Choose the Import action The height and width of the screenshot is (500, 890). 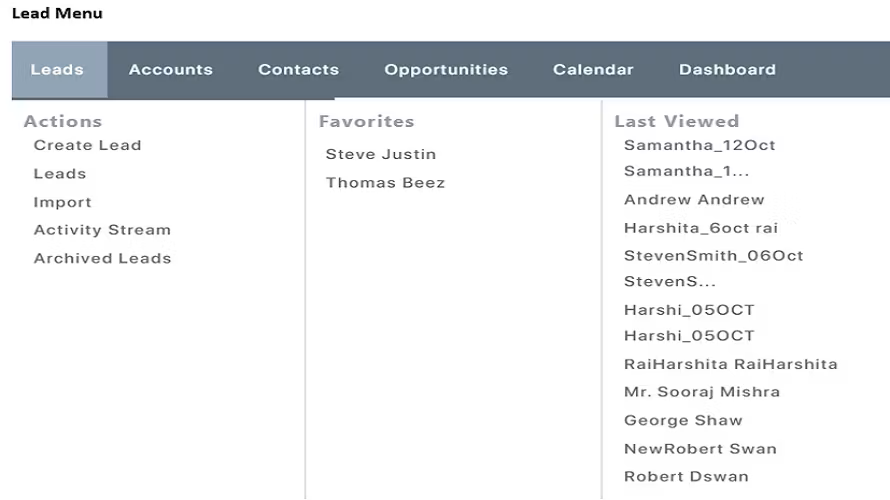point(62,202)
